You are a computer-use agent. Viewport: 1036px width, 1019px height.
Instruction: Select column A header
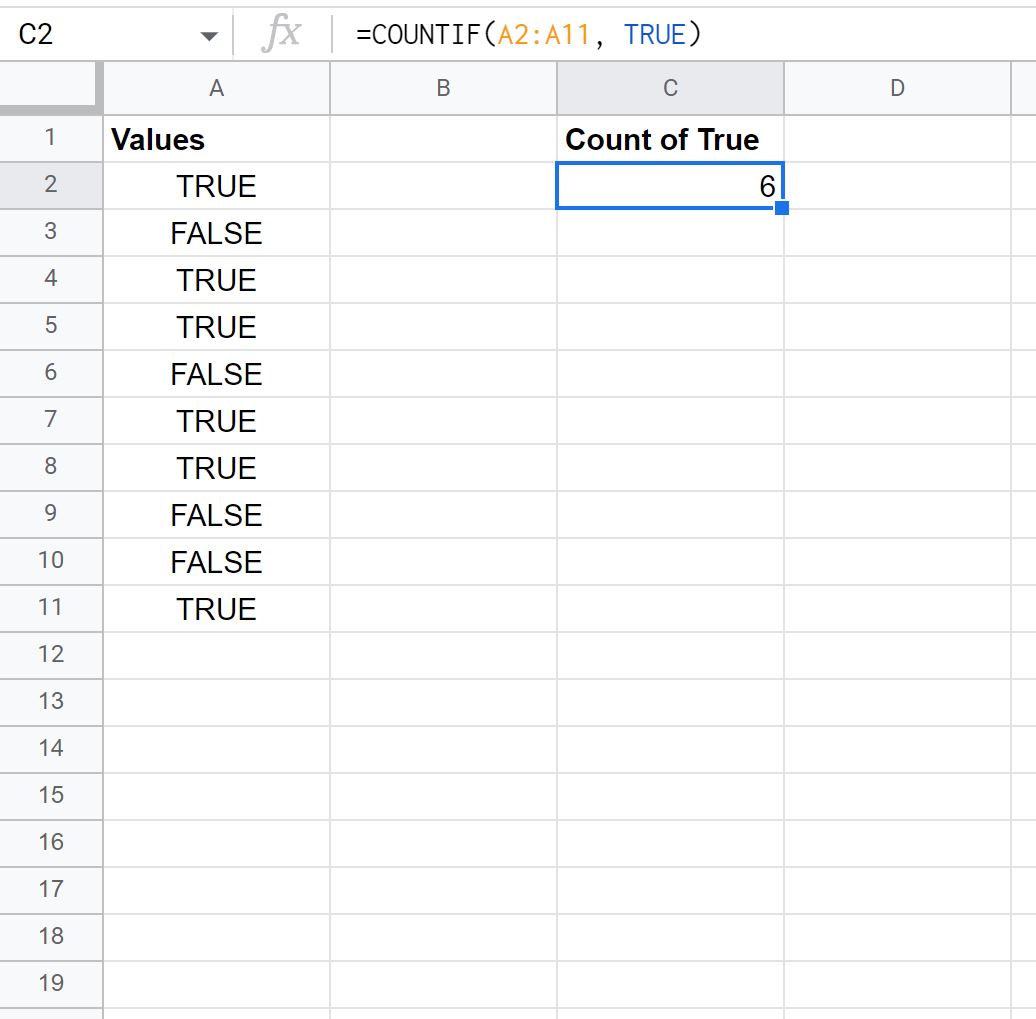[217, 88]
